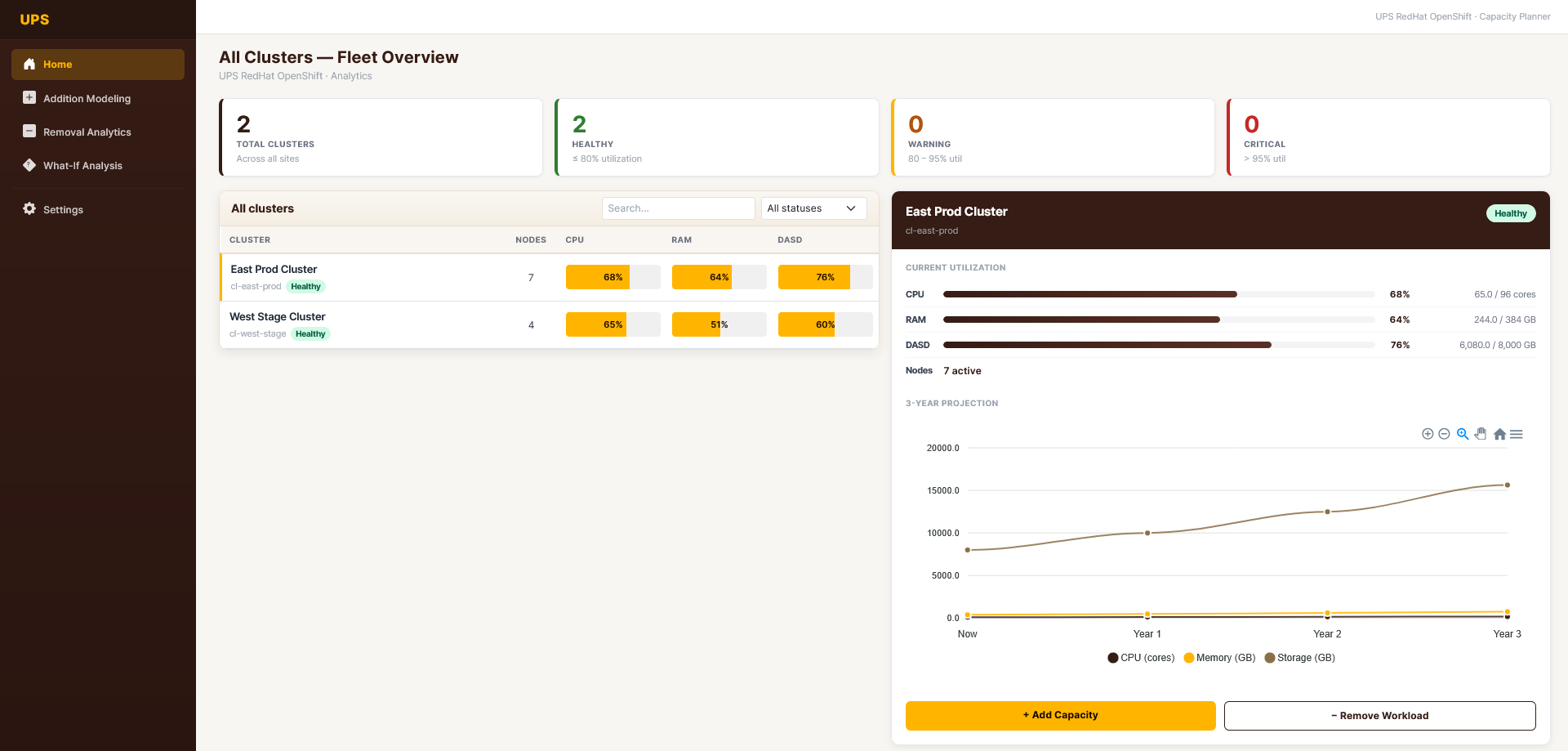Click West Stage node count 4
This screenshot has width=1568, height=756.
pyautogui.click(x=531, y=325)
